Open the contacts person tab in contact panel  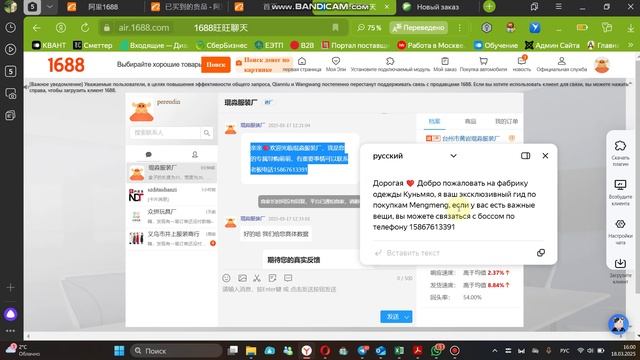pyautogui.click(x=195, y=154)
